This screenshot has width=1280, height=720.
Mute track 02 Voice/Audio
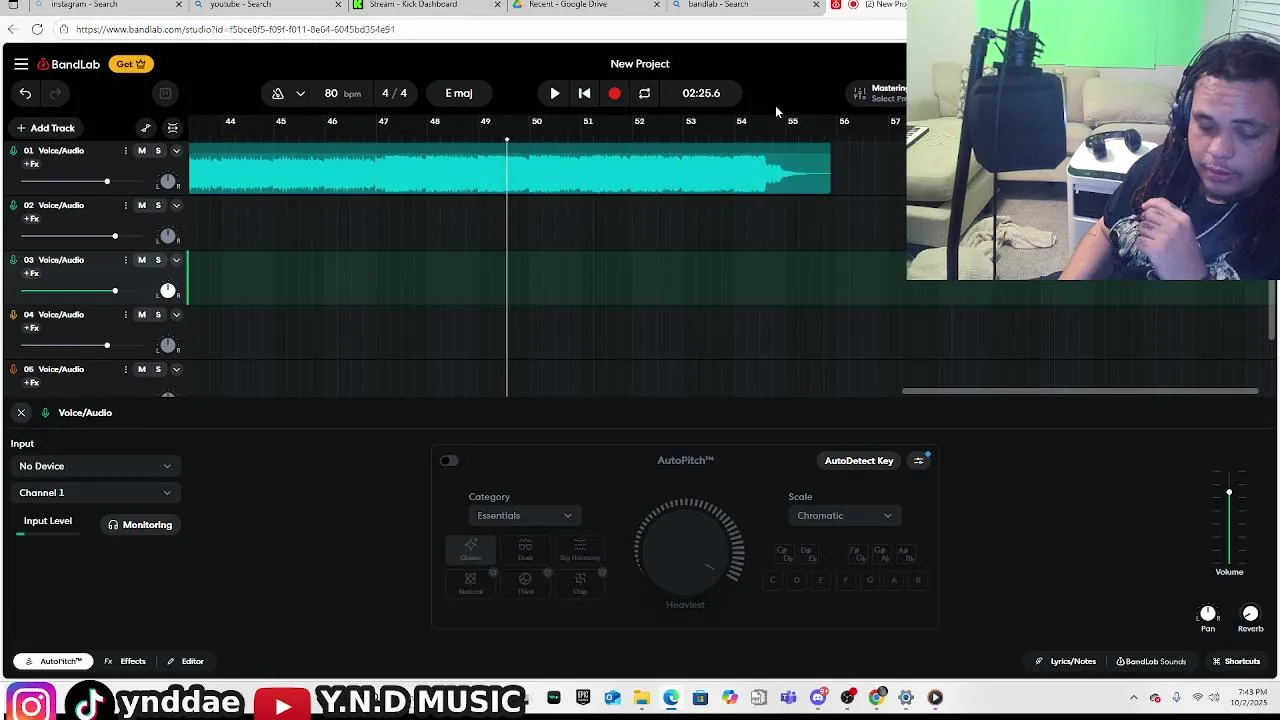click(141, 205)
